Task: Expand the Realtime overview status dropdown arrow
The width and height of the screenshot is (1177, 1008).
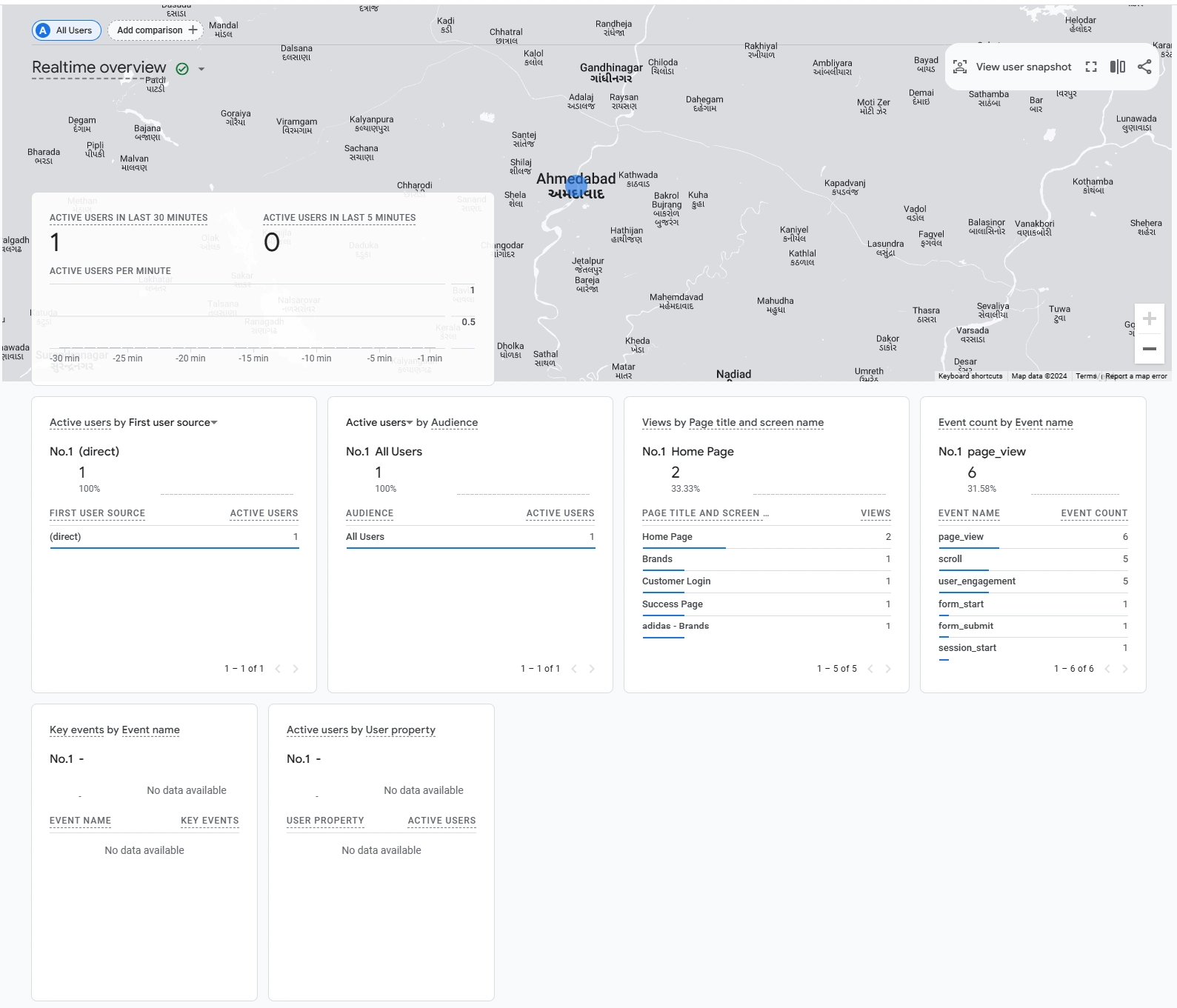Action: click(x=201, y=69)
